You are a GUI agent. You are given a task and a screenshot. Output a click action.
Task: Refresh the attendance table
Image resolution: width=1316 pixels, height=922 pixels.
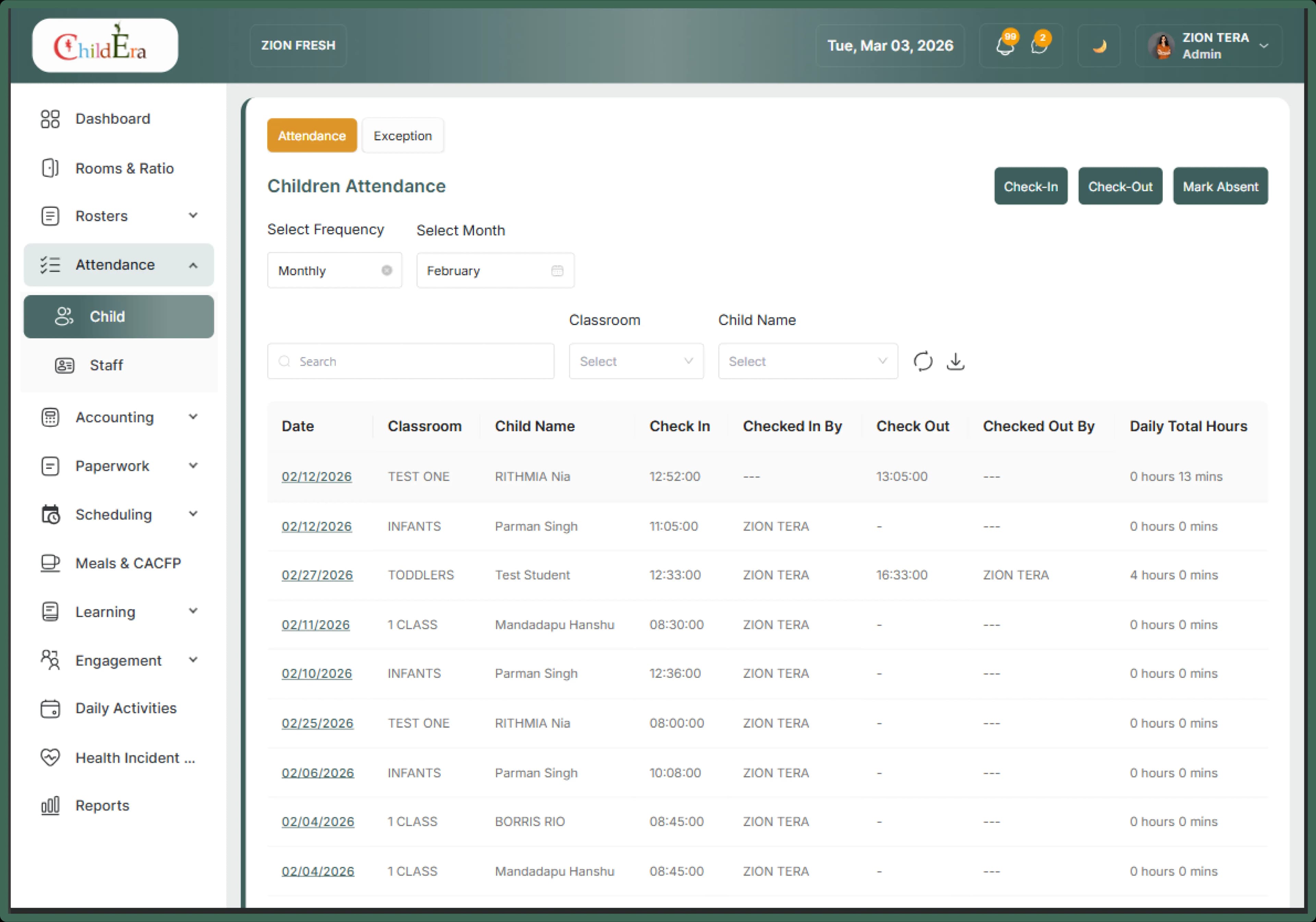(x=923, y=361)
